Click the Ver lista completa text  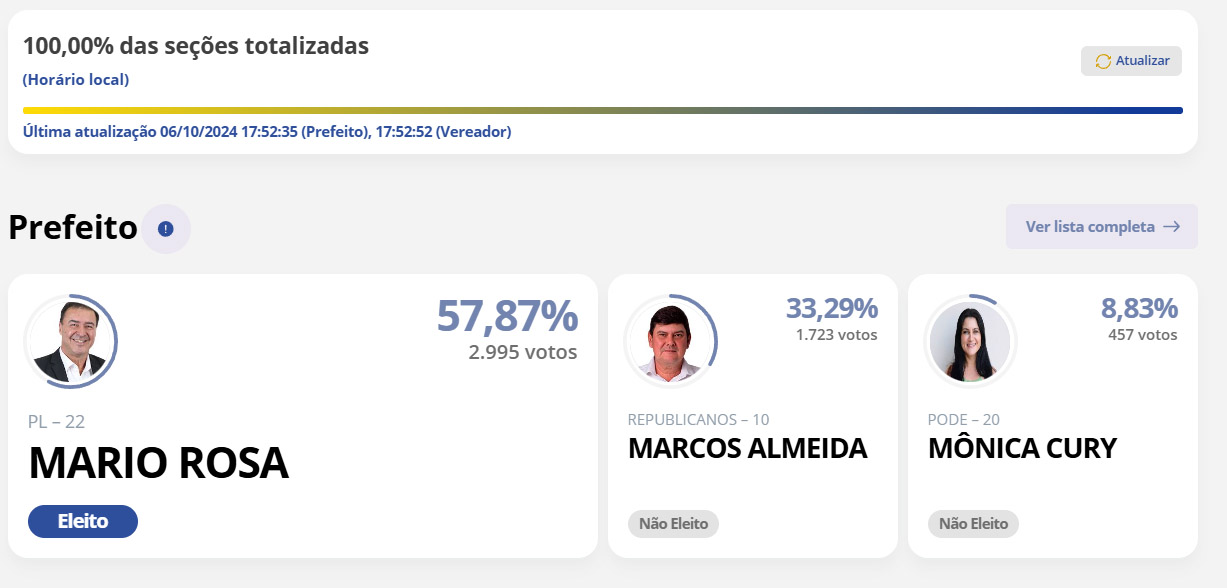point(1090,227)
